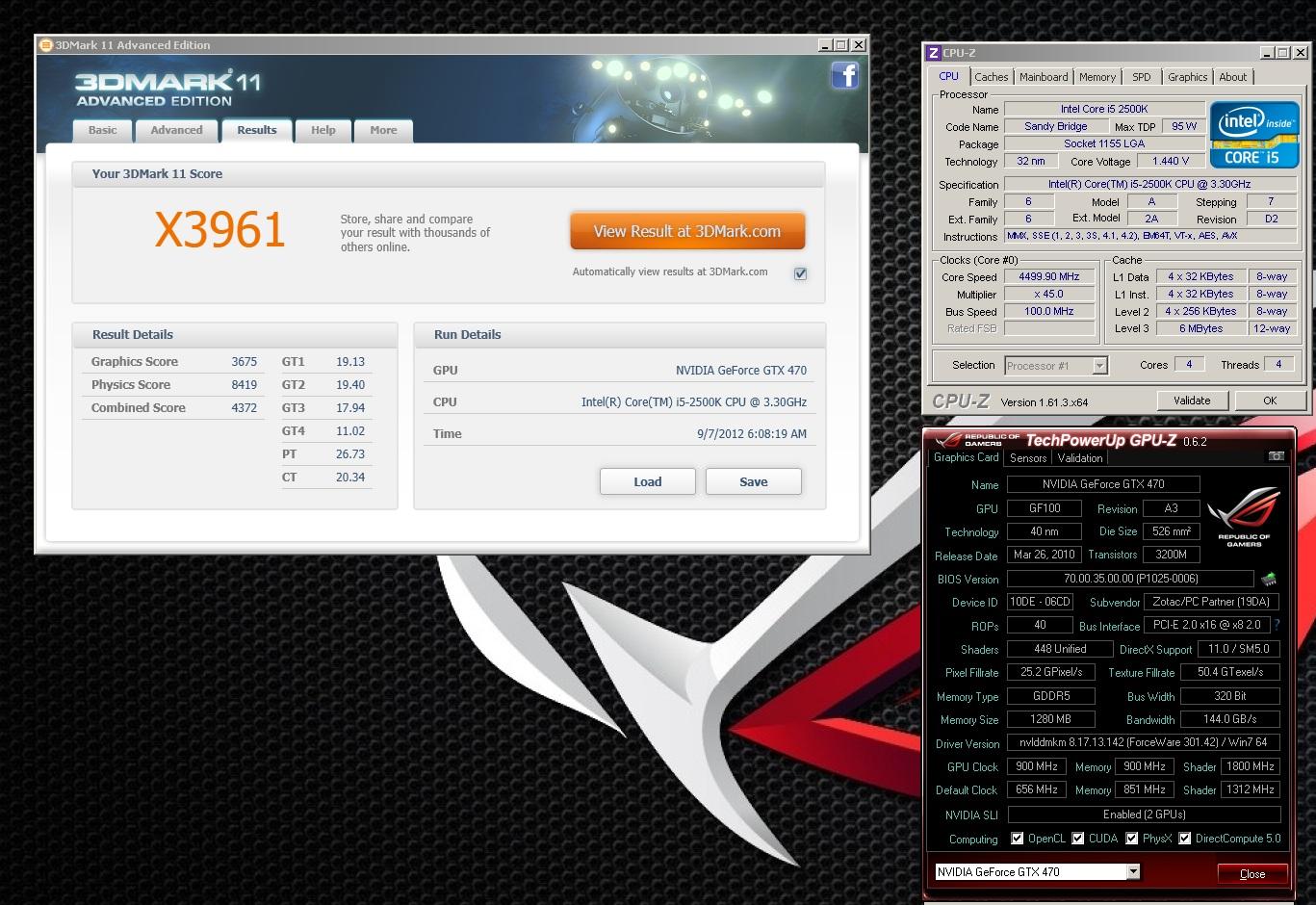Click the OK button in CPU-Z
1316x905 pixels.
point(1270,401)
